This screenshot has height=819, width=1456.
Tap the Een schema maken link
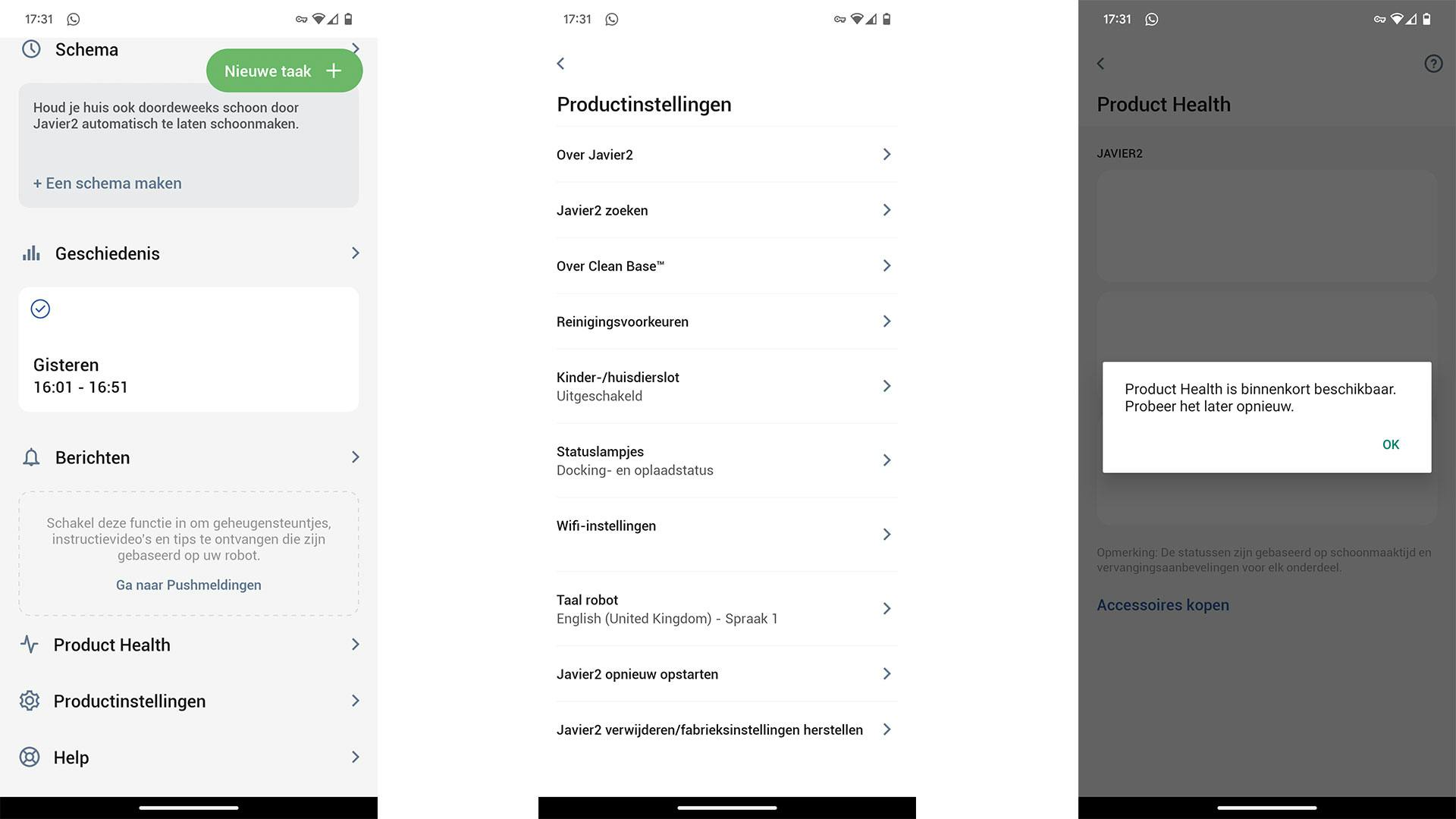107,184
